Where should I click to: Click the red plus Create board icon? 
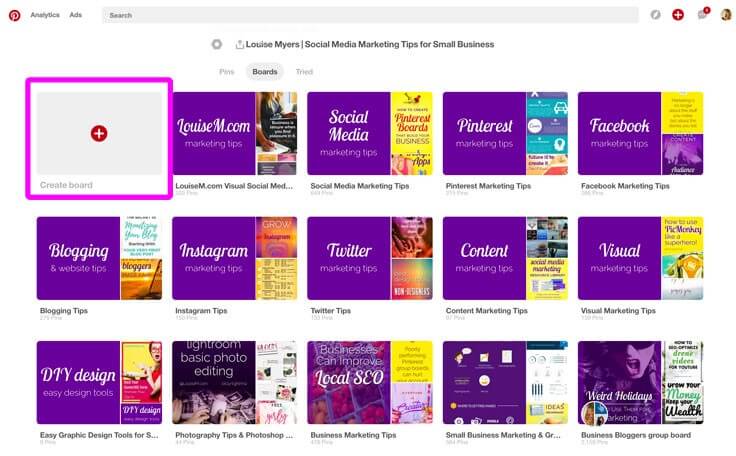click(99, 133)
